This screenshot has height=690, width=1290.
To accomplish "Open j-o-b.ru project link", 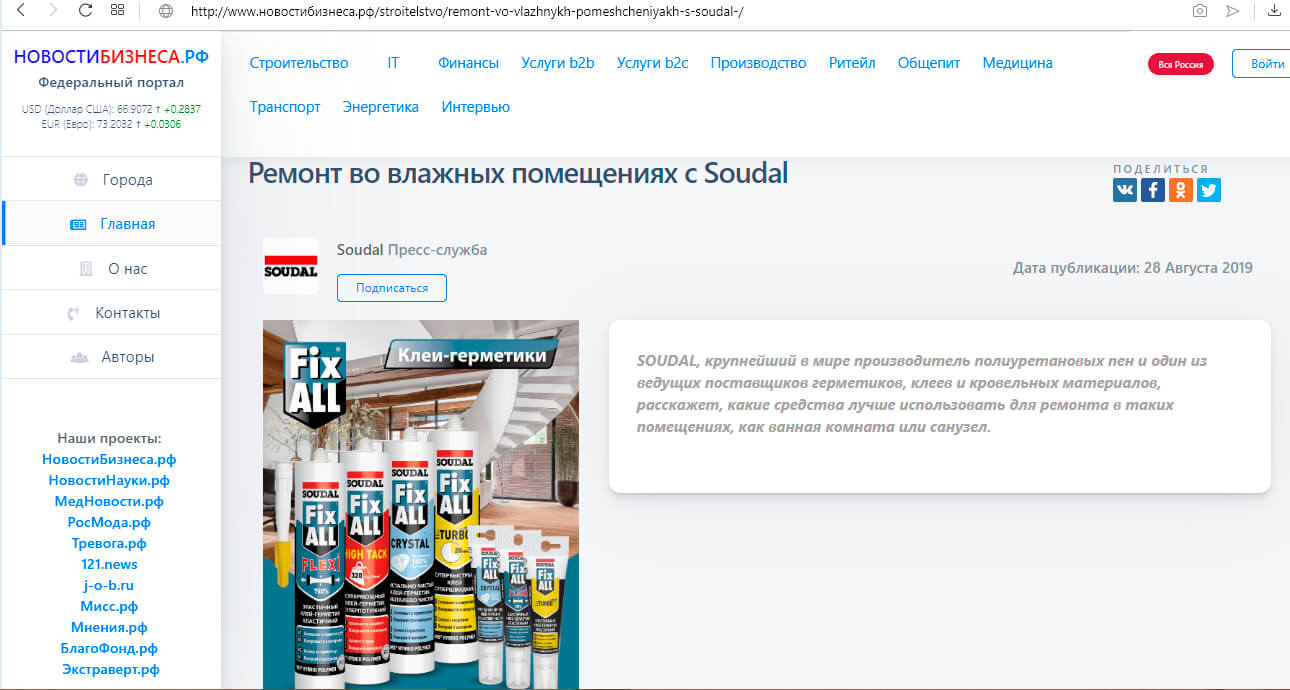I will [109, 585].
